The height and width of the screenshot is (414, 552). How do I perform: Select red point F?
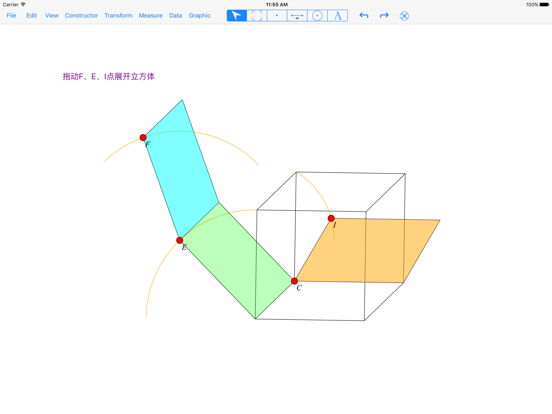click(x=143, y=137)
